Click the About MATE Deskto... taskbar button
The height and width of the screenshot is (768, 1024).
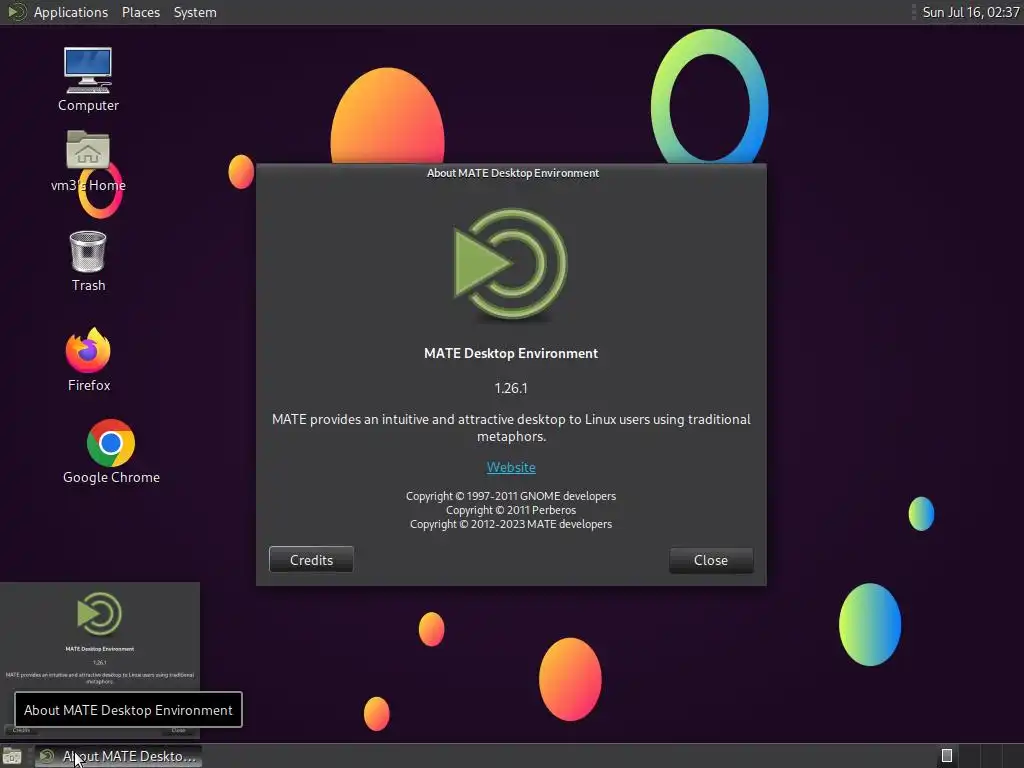coord(118,756)
